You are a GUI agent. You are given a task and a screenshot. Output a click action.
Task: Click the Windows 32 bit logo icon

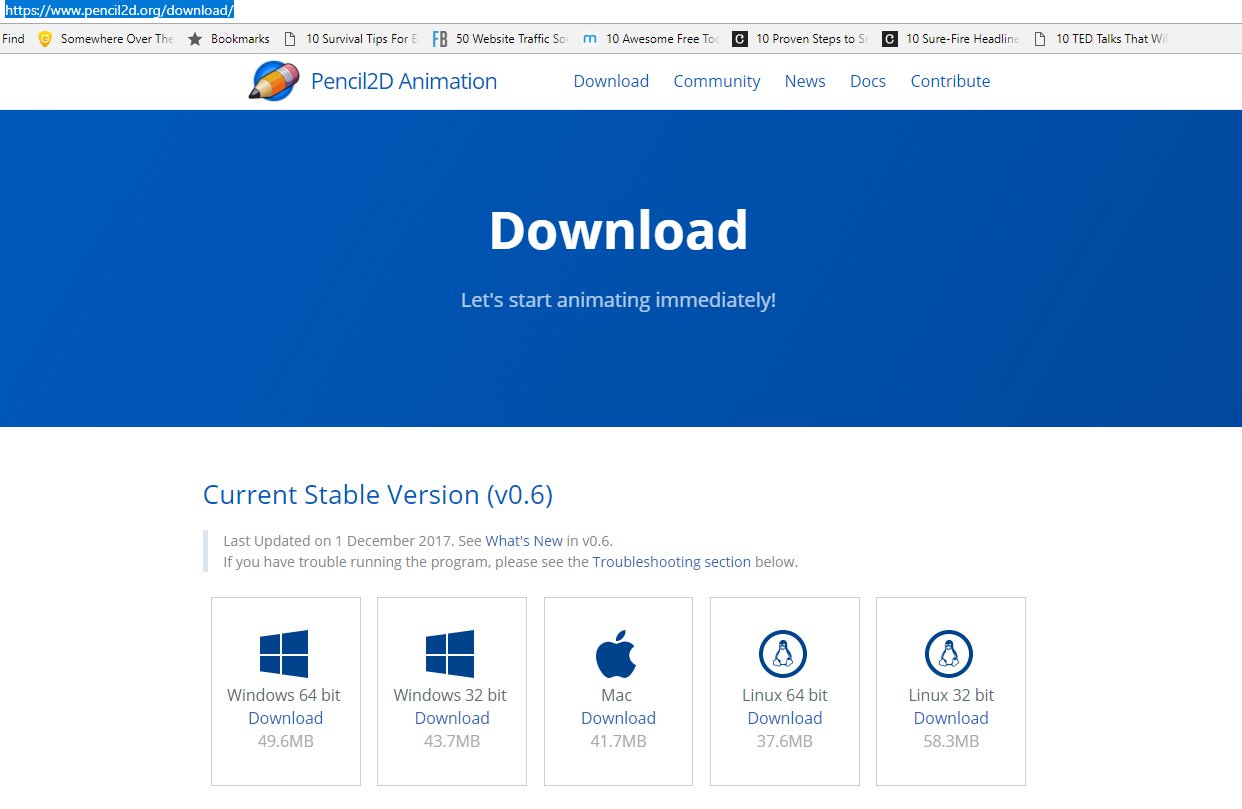click(x=450, y=654)
